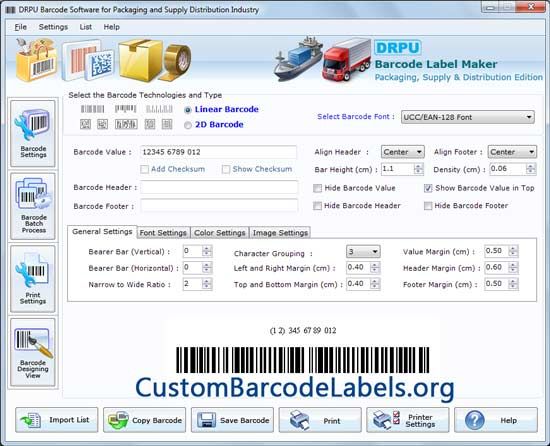
Task: Increase Bar Height with the up arrow
Action: click(x=418, y=166)
